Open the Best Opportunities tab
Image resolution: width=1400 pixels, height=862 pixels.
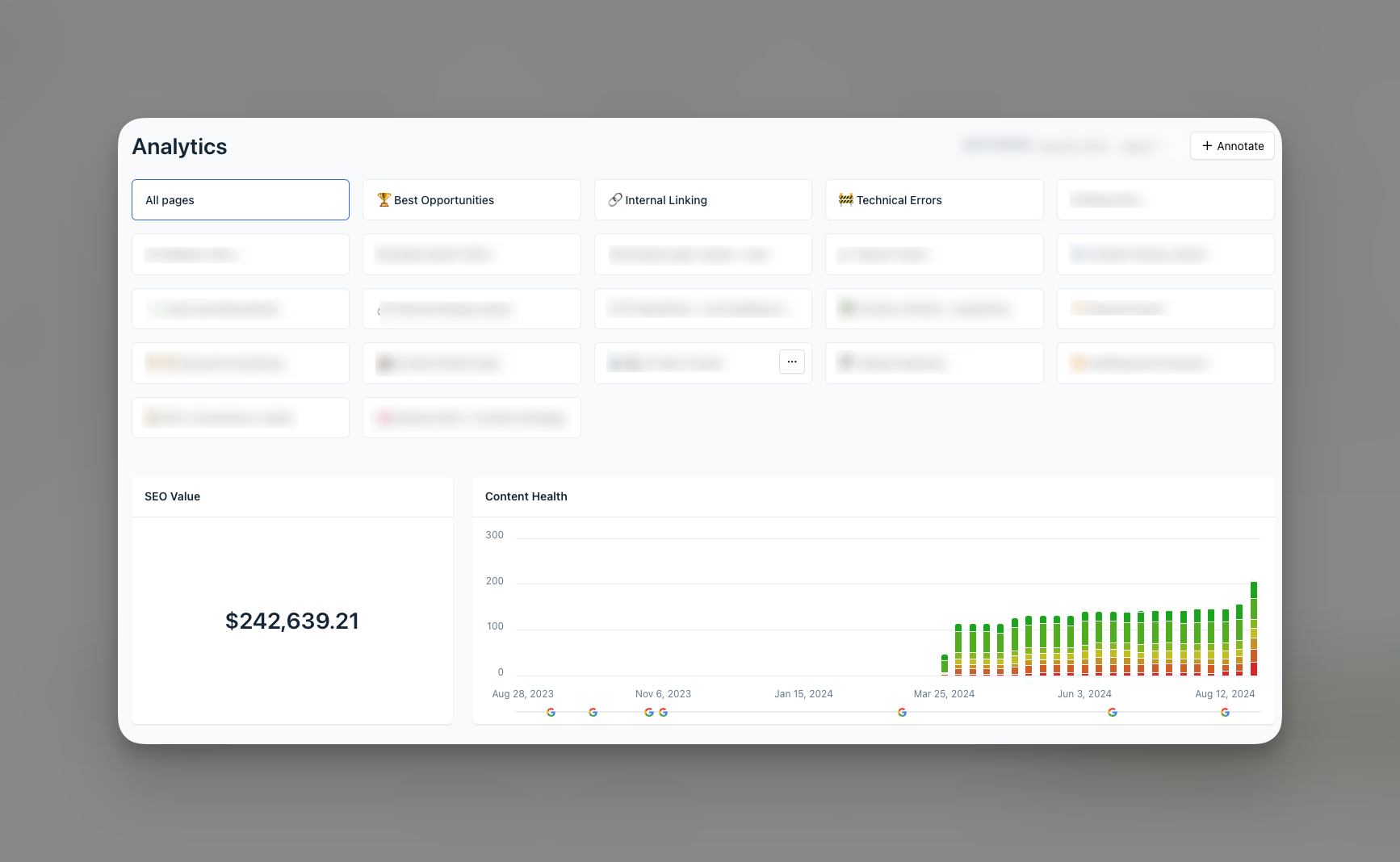point(472,200)
